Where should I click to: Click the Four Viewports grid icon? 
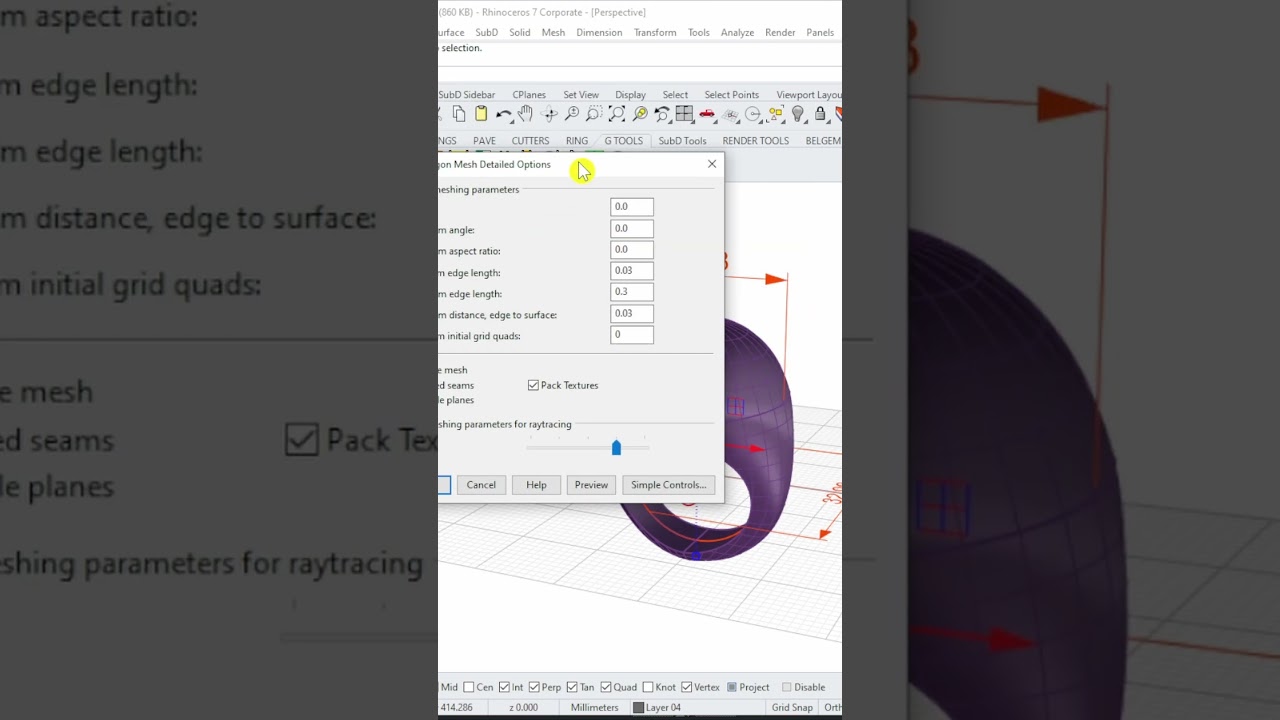[685, 114]
